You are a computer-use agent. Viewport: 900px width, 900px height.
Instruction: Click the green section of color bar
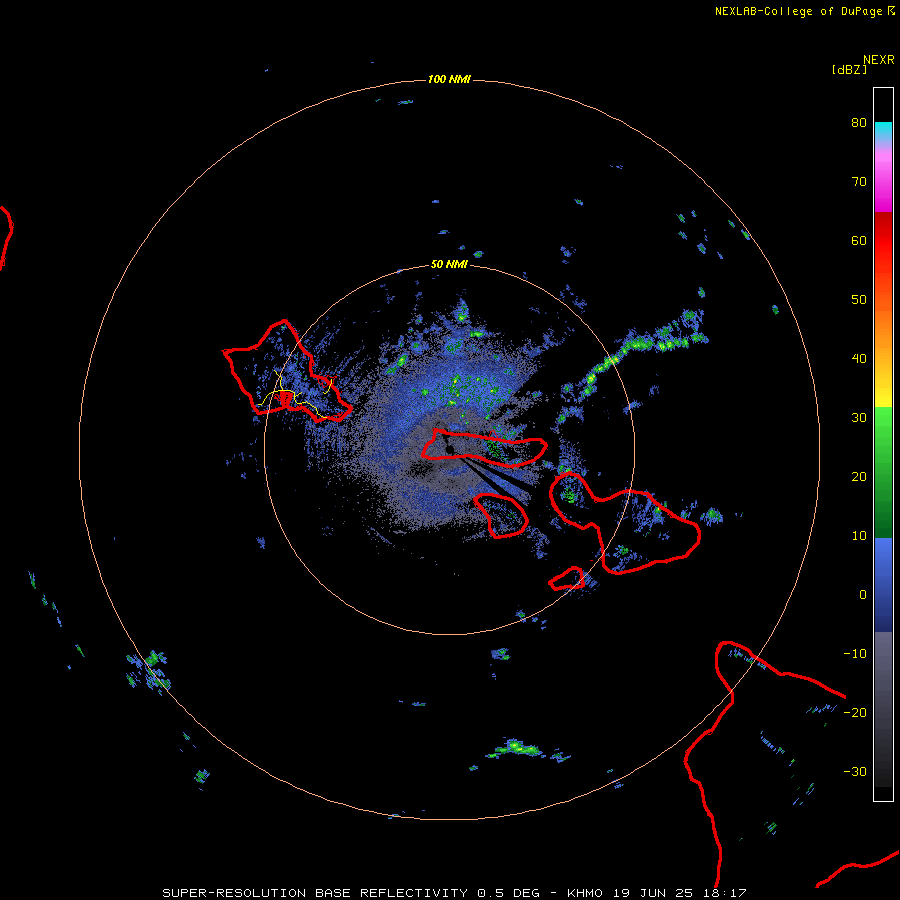click(883, 472)
